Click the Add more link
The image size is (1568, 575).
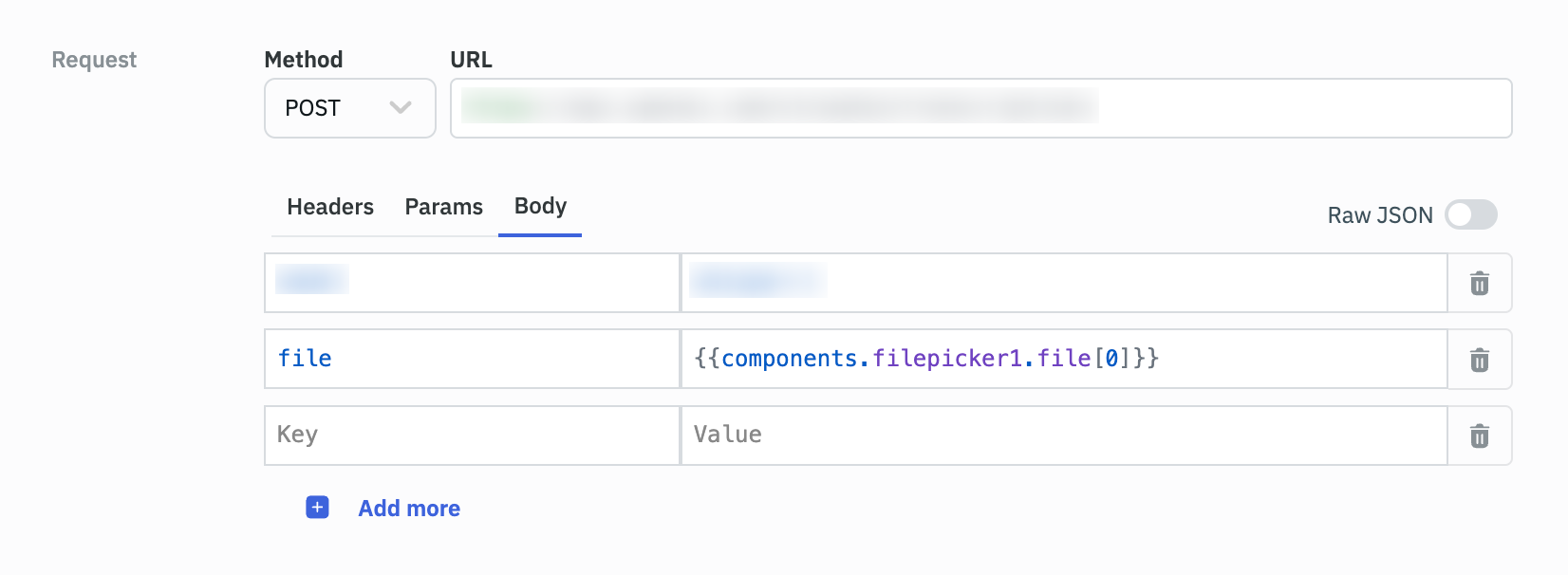coord(409,509)
